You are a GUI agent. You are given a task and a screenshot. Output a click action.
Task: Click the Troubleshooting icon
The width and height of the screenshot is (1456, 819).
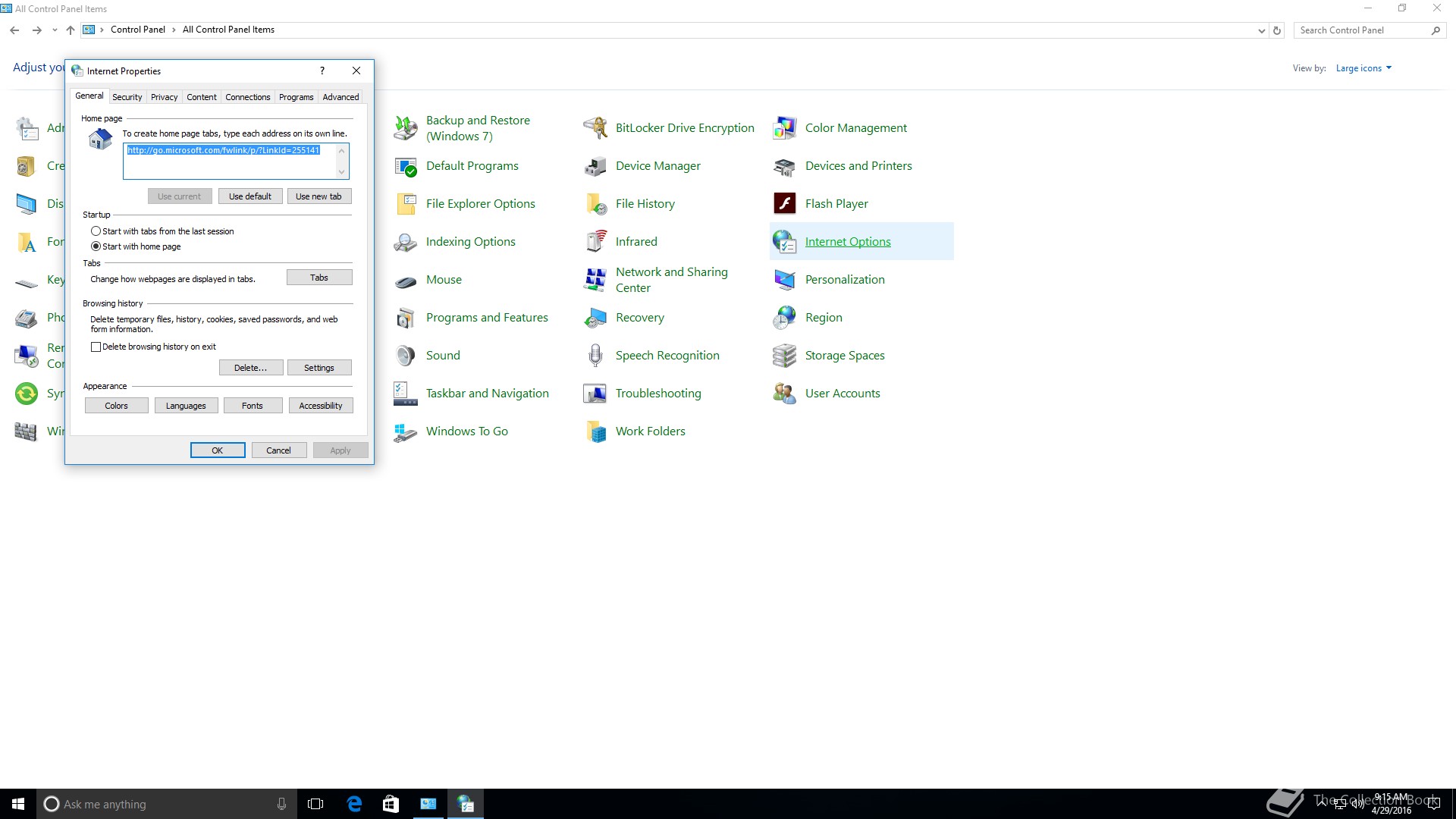(595, 394)
